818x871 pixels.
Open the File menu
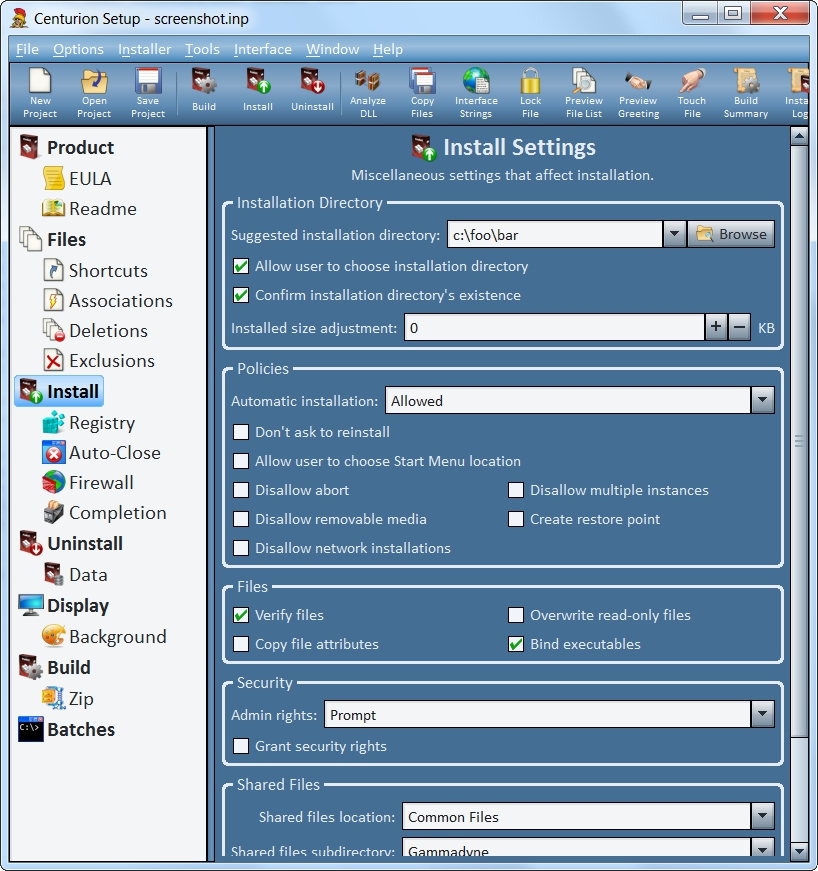[27, 49]
